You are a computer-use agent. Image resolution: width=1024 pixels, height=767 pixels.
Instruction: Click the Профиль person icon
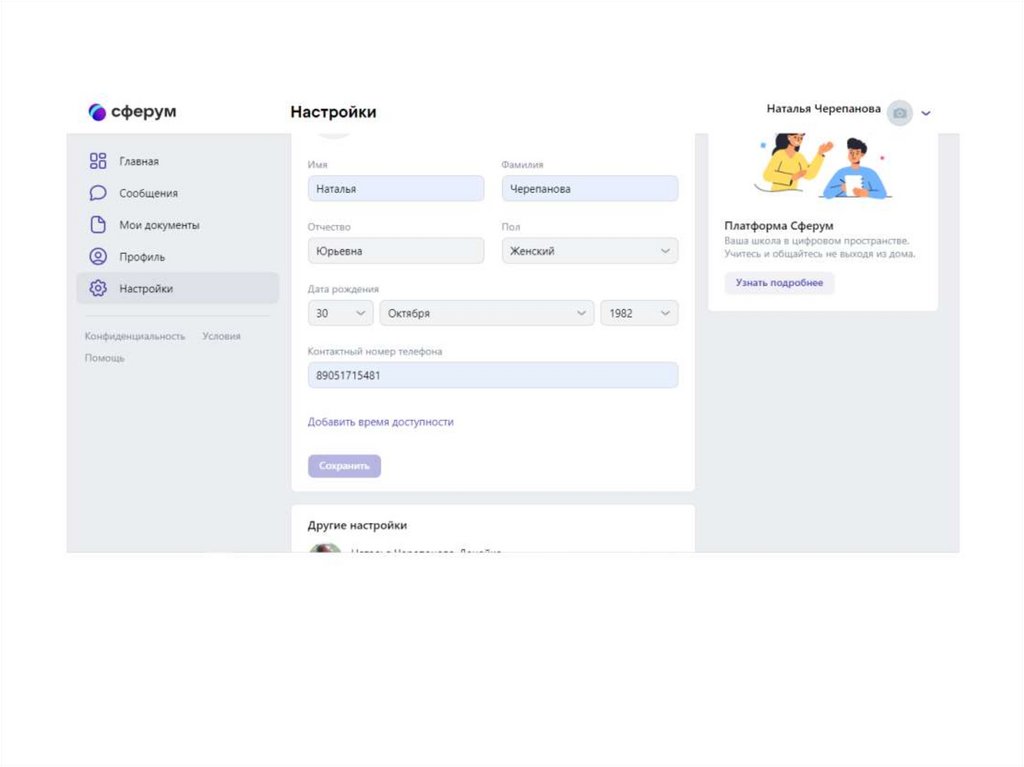pyautogui.click(x=98, y=257)
